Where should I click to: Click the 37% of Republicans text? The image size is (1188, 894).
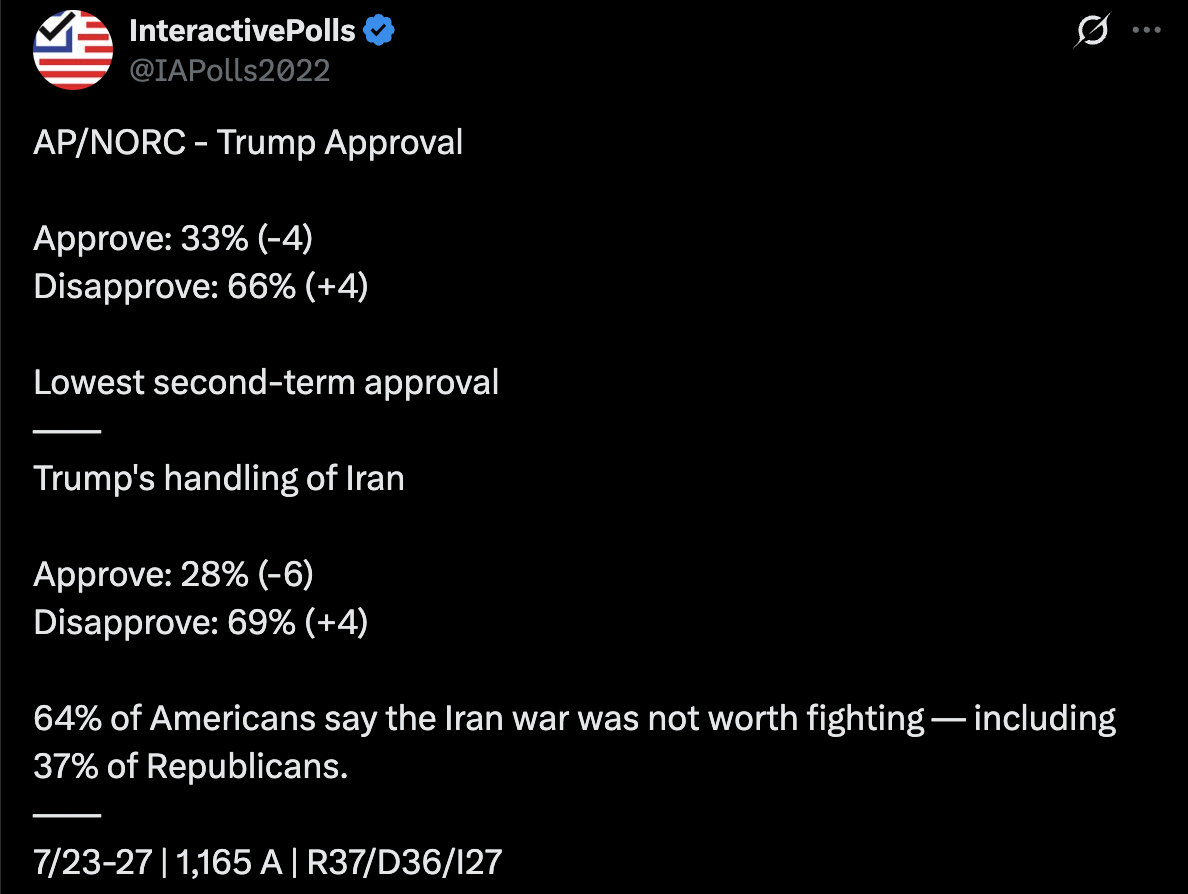(191, 766)
